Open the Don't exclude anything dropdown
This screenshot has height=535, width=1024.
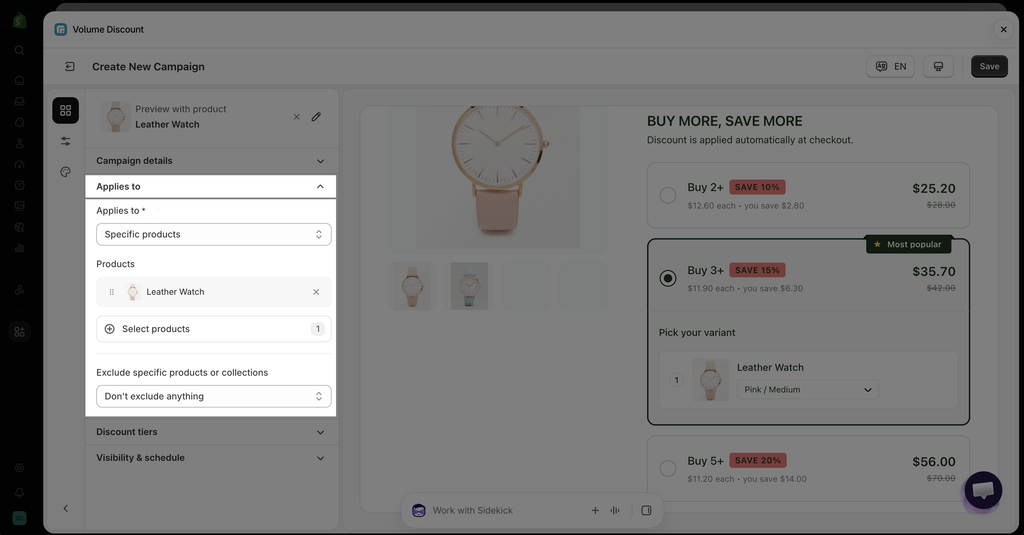pos(214,397)
